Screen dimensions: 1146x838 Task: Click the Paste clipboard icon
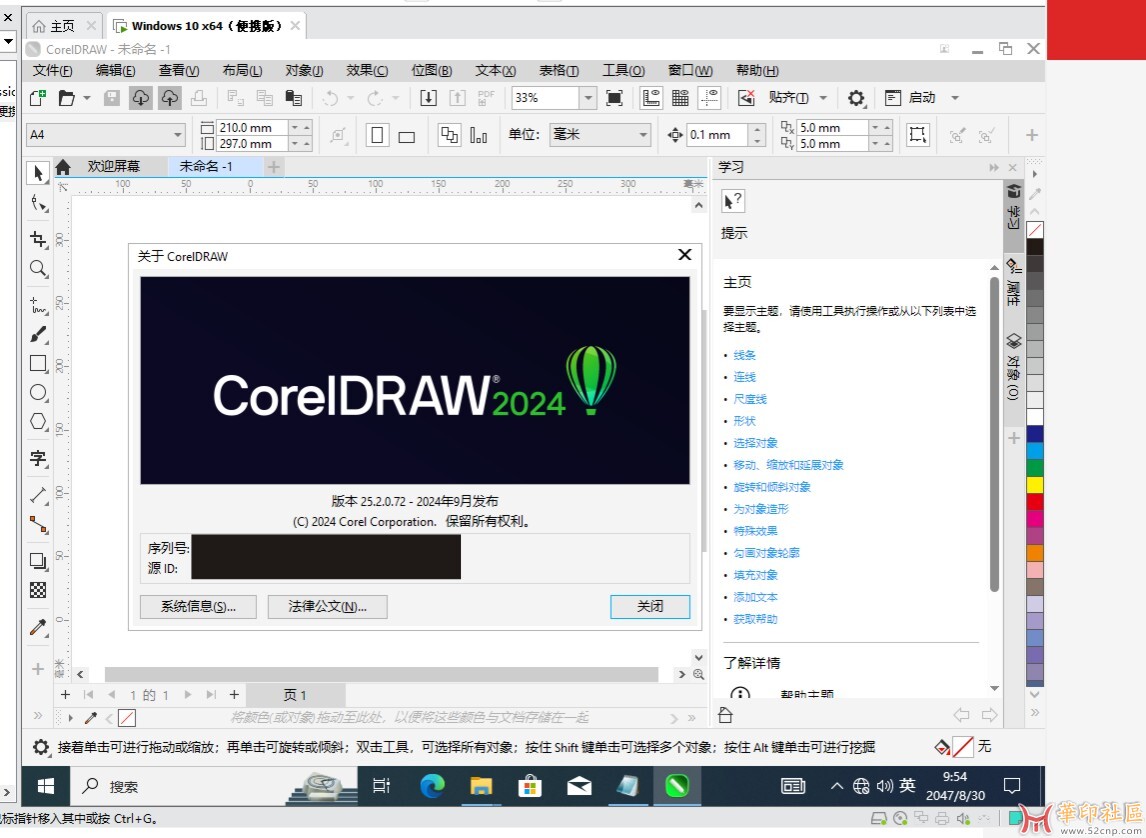[294, 98]
